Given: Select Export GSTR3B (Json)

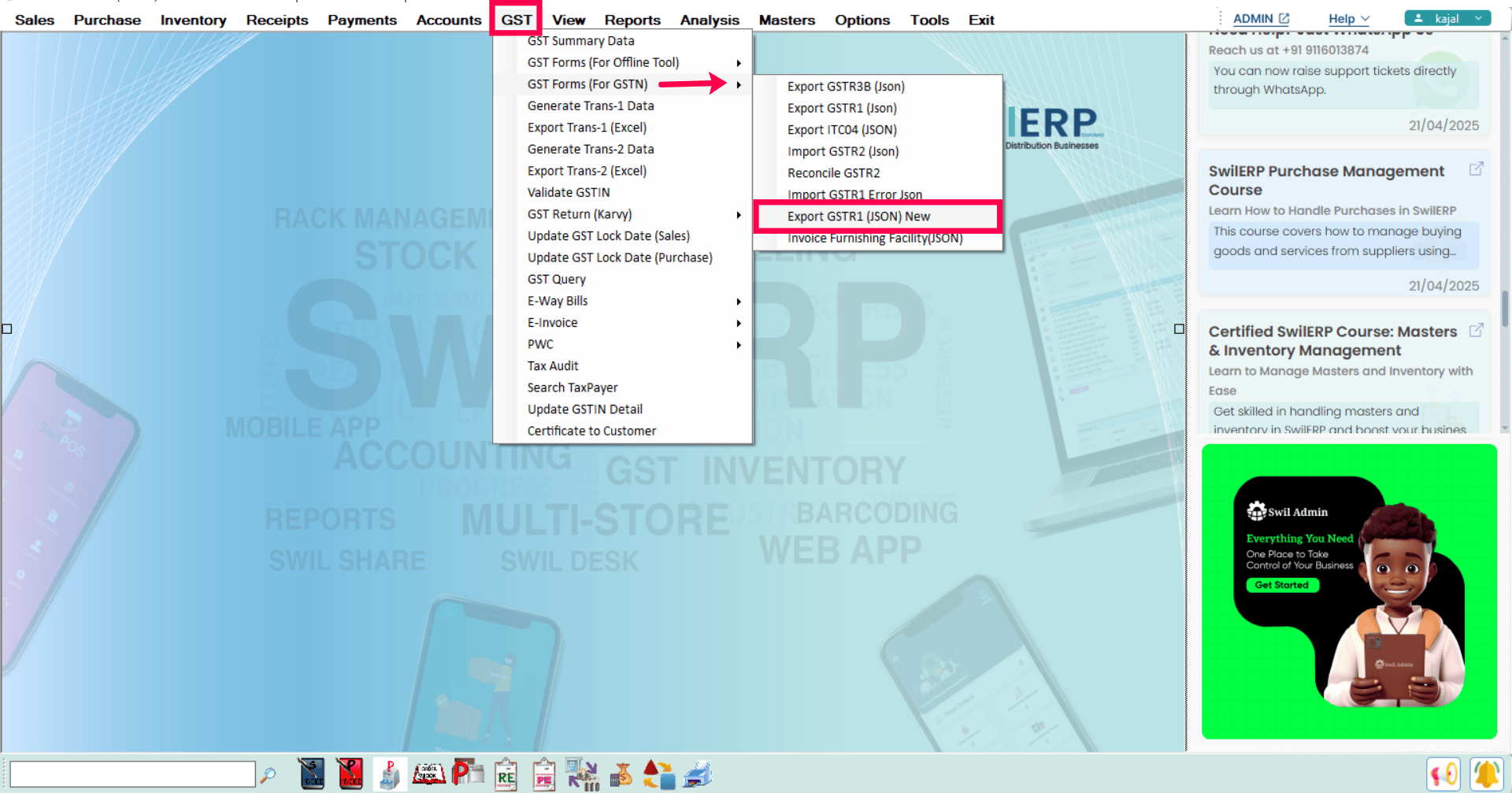Looking at the screenshot, I should pos(846,87).
